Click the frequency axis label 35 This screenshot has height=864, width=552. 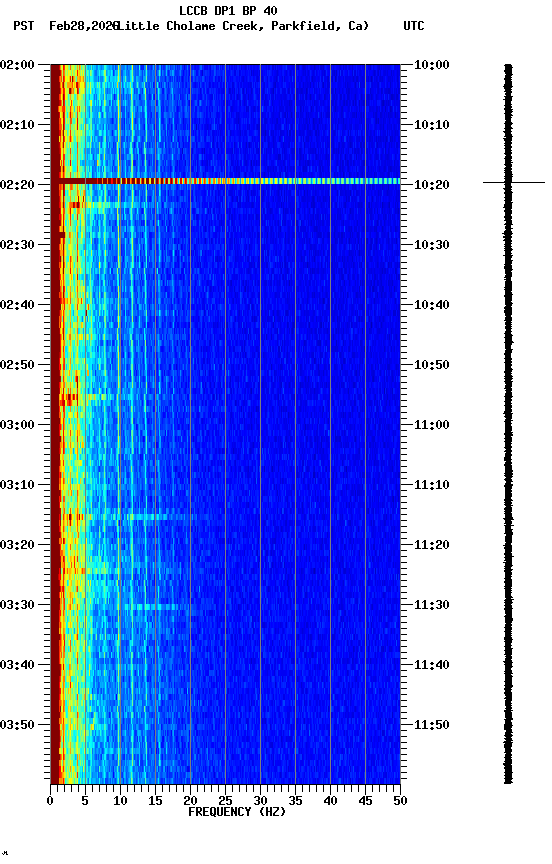[x=295, y=801]
